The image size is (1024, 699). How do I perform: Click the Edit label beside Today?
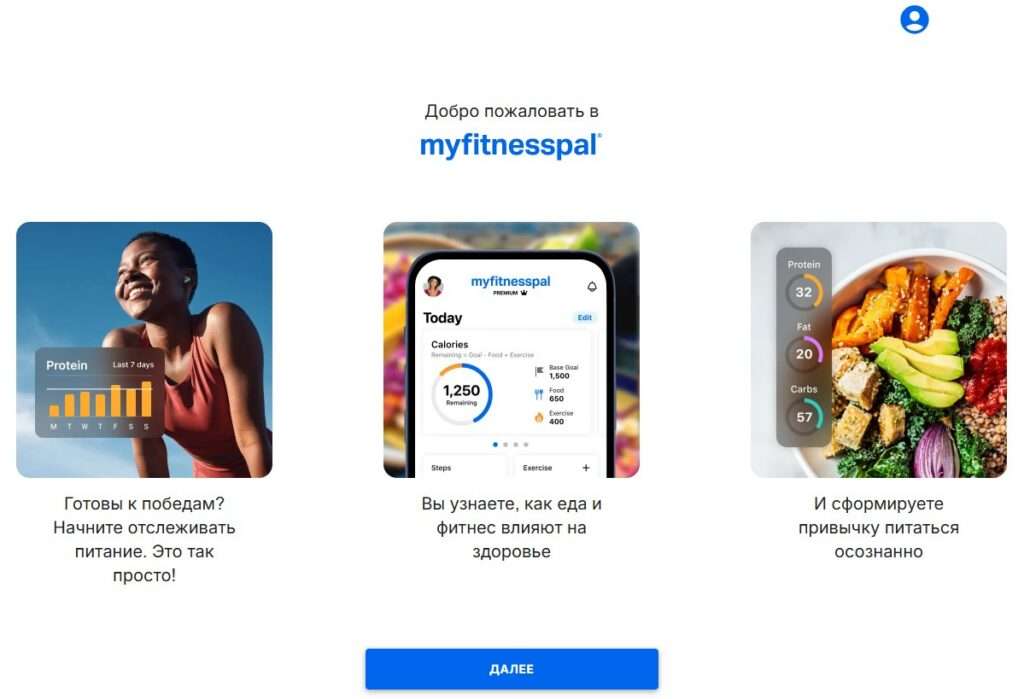tap(584, 317)
